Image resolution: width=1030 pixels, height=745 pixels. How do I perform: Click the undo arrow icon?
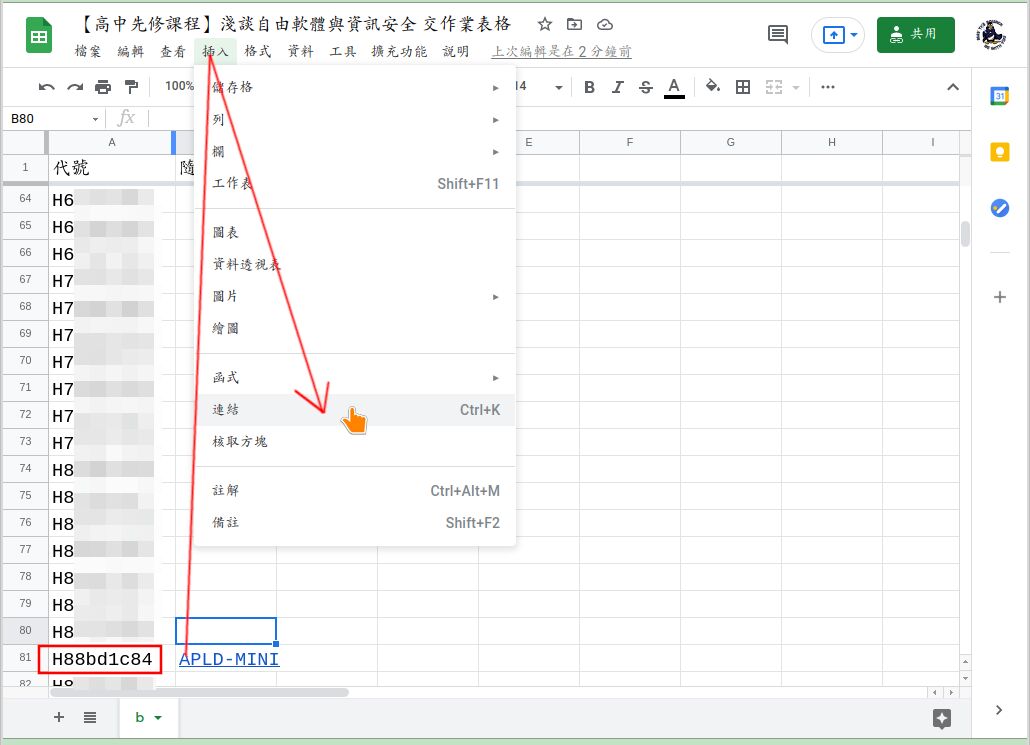[47, 87]
